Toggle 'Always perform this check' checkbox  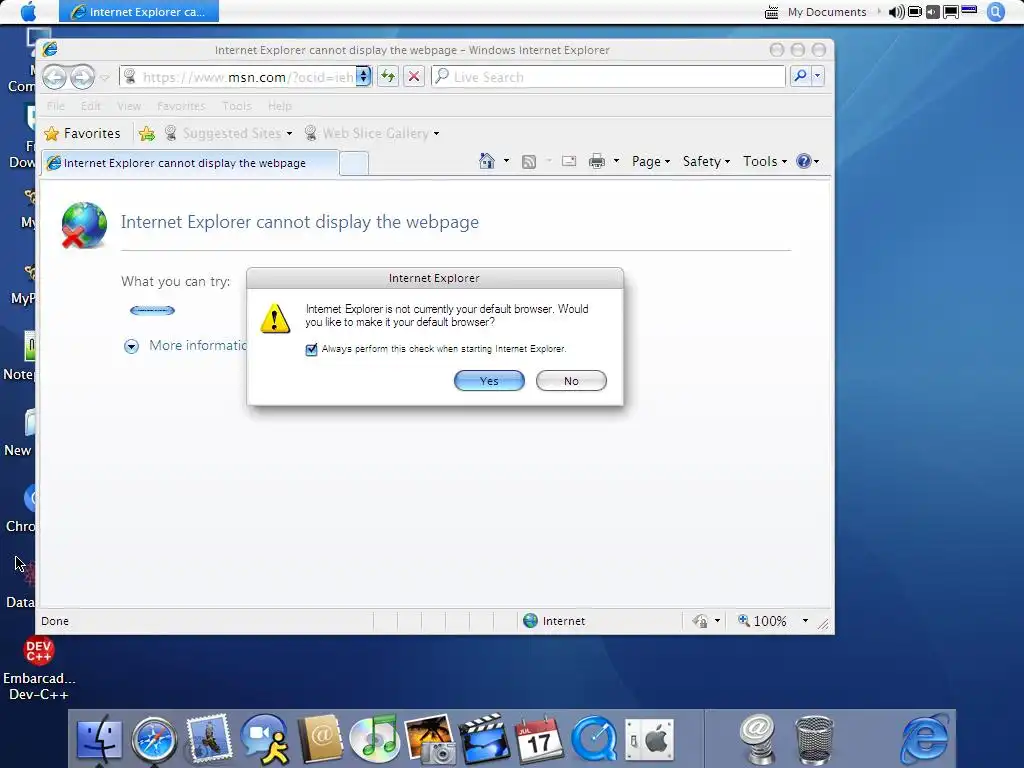pyautogui.click(x=312, y=349)
